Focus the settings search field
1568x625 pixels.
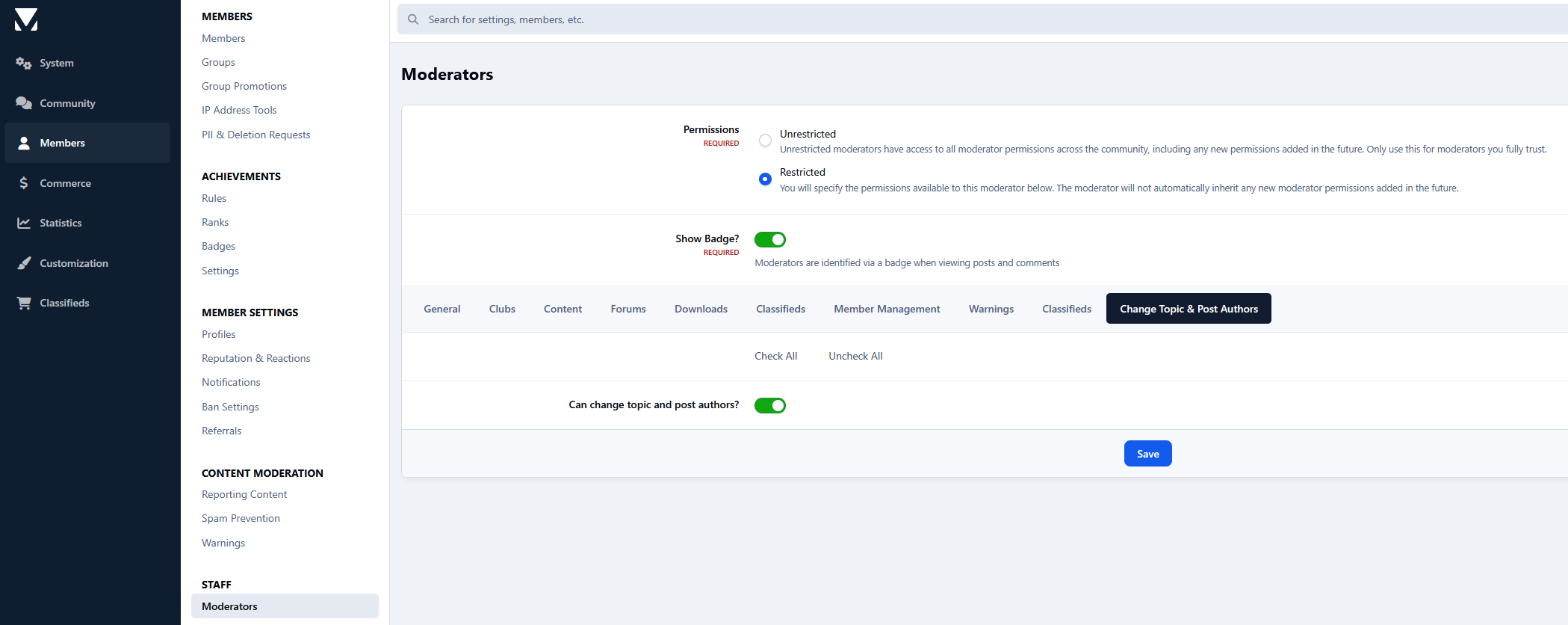pos(971,19)
